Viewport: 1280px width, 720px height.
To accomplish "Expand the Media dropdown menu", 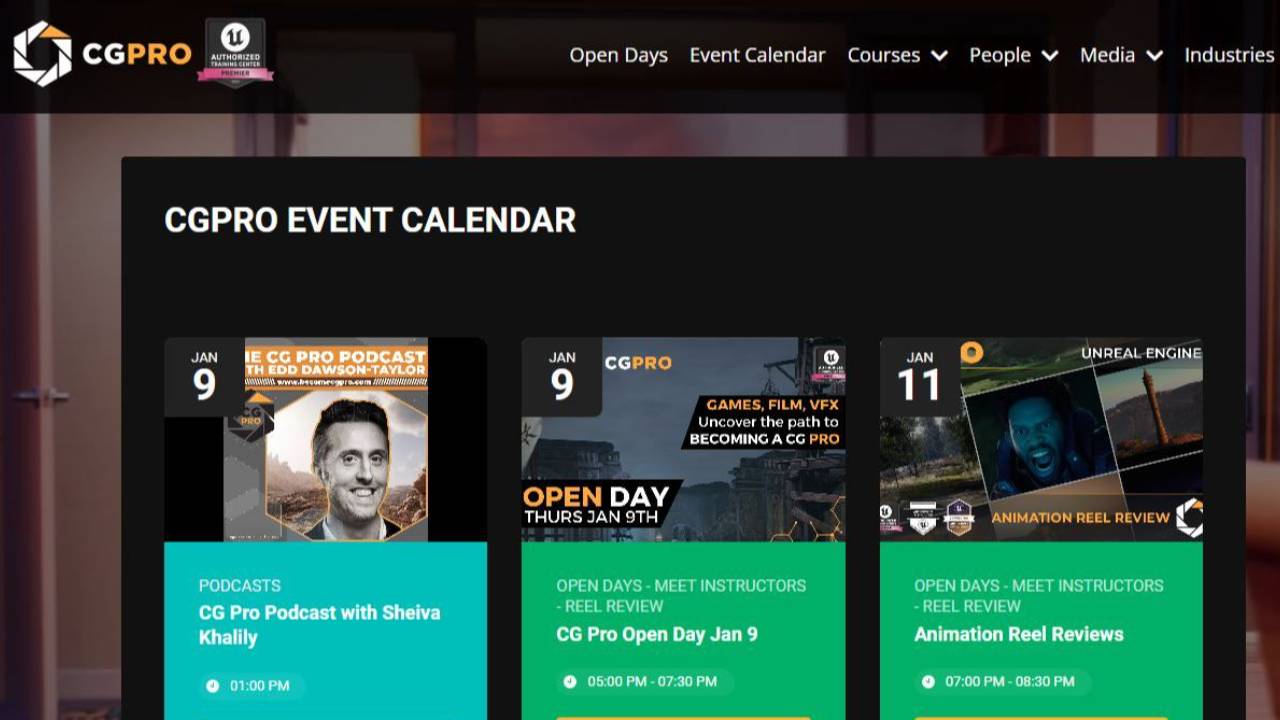I will (x=1121, y=56).
